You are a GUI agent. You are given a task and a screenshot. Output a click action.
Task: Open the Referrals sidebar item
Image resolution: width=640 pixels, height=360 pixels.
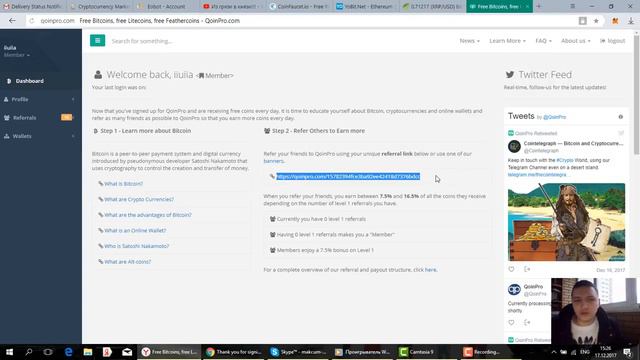(x=41, y=118)
